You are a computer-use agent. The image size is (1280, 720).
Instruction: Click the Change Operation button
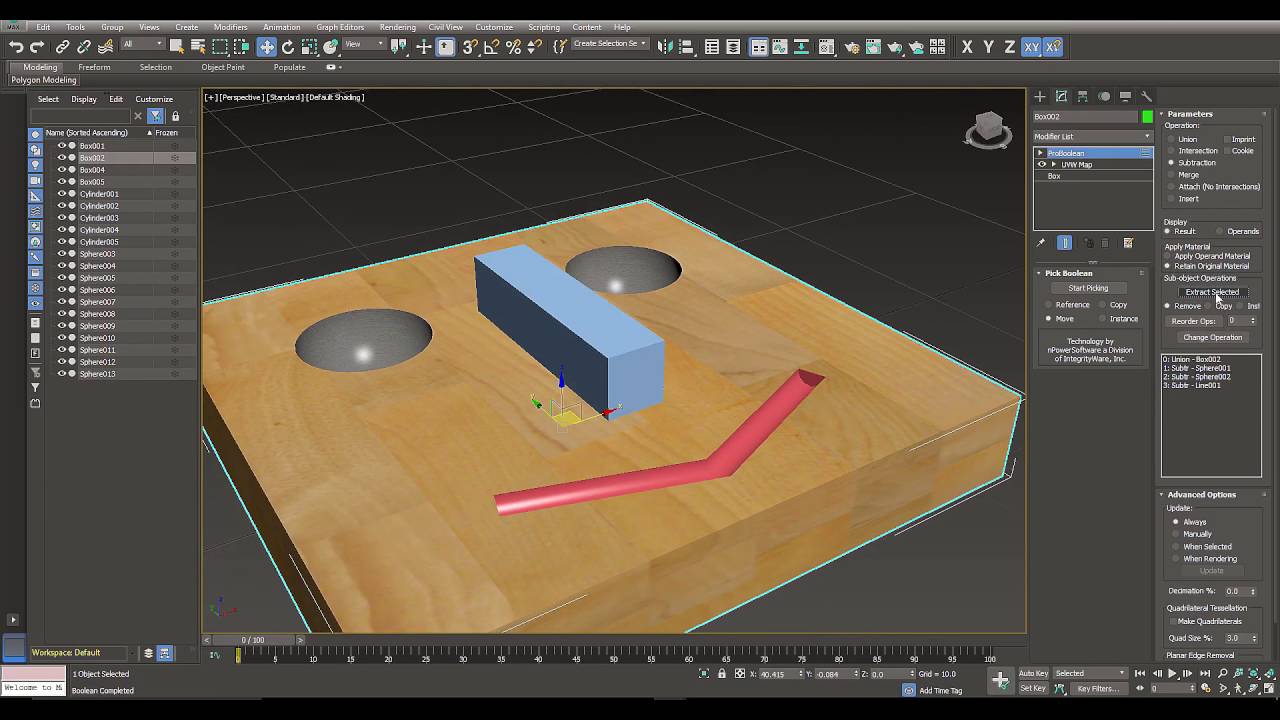click(1212, 337)
